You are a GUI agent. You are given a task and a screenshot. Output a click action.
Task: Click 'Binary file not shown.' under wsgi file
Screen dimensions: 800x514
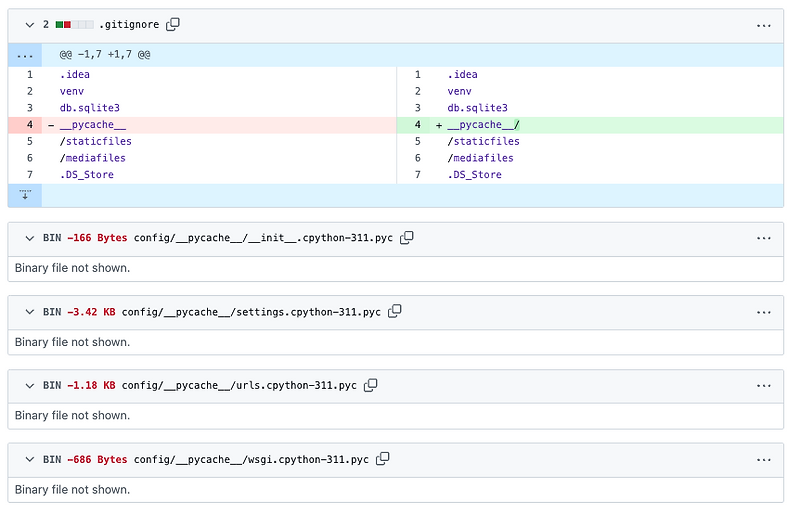tap(72, 489)
